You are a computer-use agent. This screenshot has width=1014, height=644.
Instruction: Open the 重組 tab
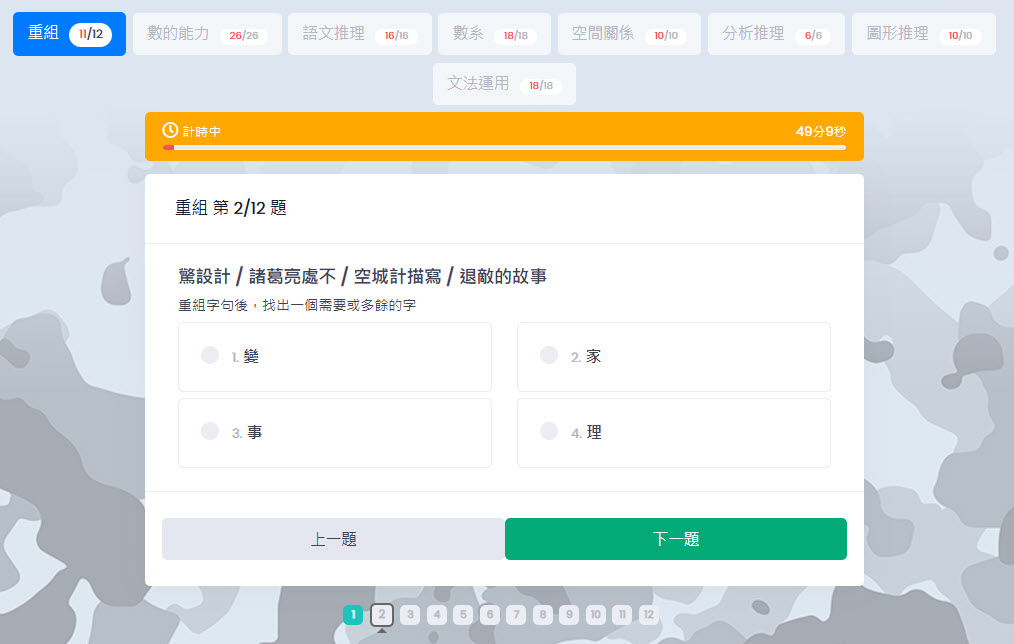coord(69,34)
